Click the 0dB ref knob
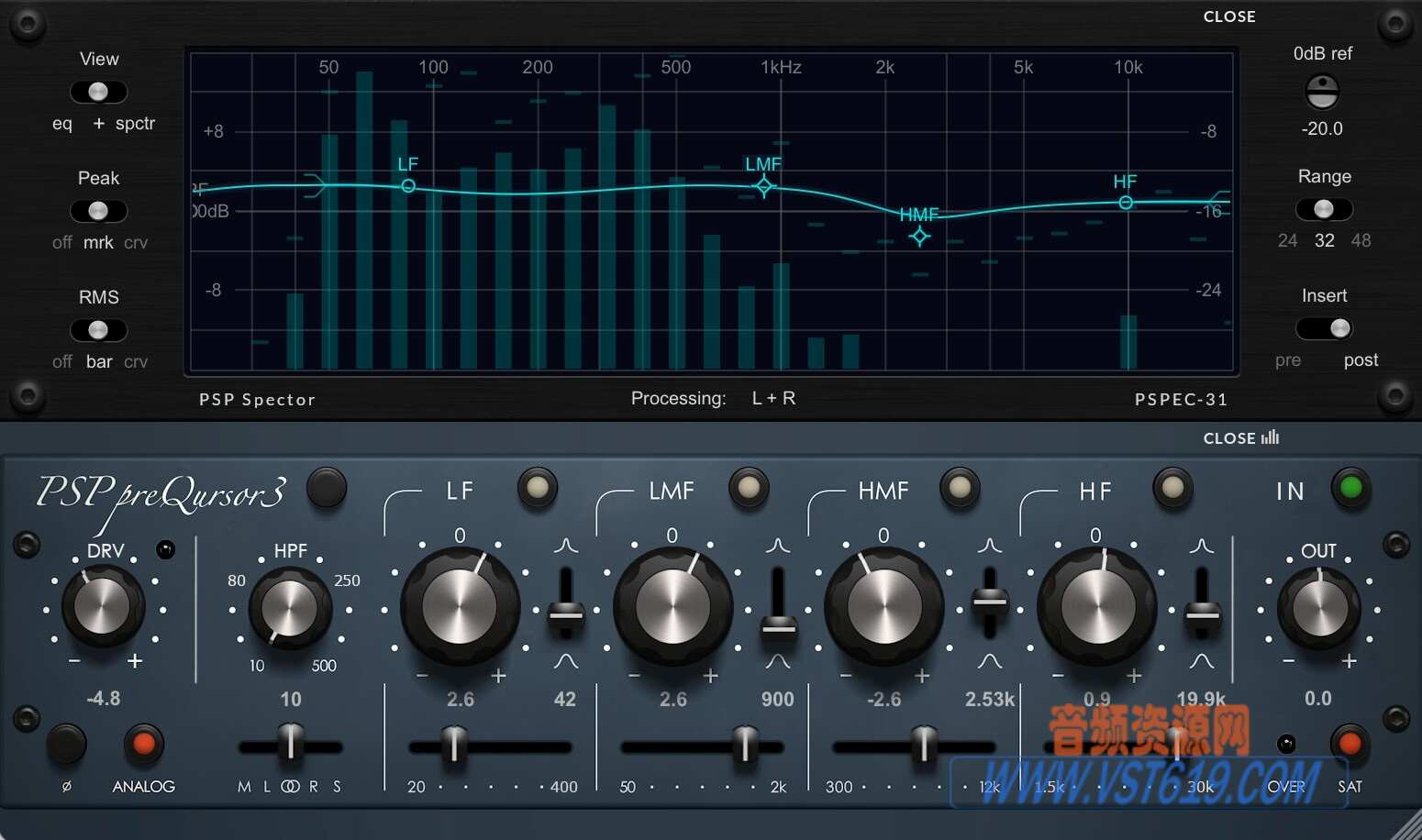1422x840 pixels. 1324,92
